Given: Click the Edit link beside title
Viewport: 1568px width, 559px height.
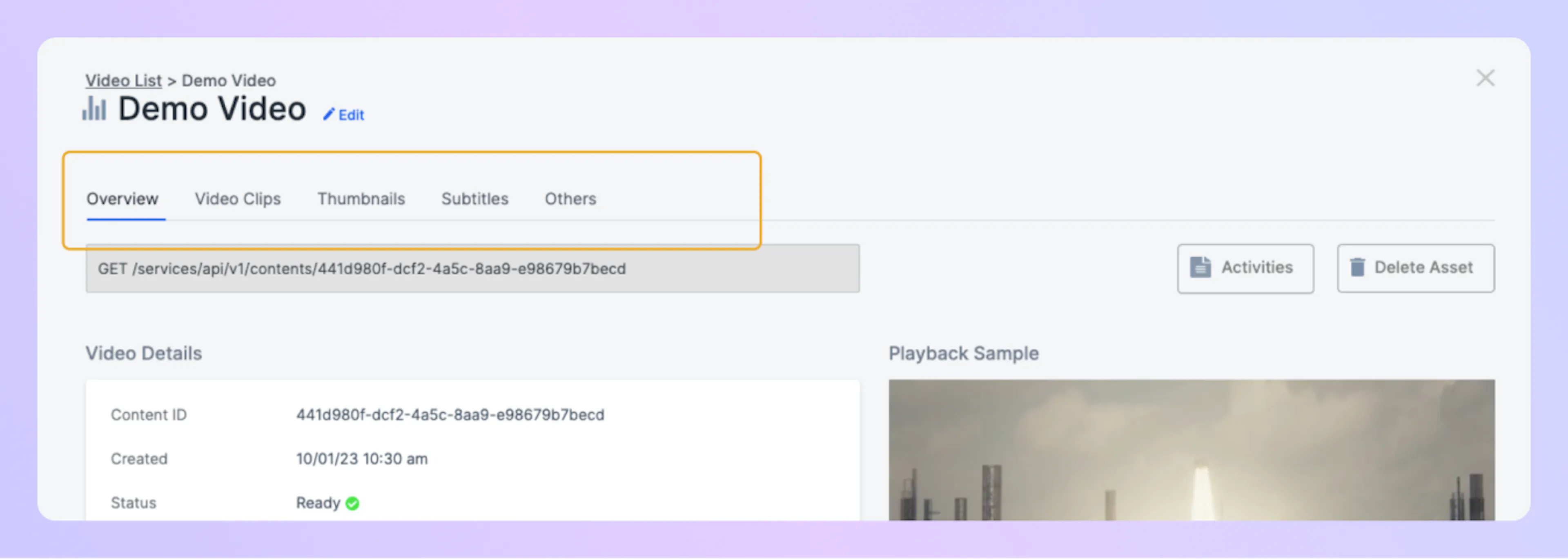Looking at the screenshot, I should (351, 115).
